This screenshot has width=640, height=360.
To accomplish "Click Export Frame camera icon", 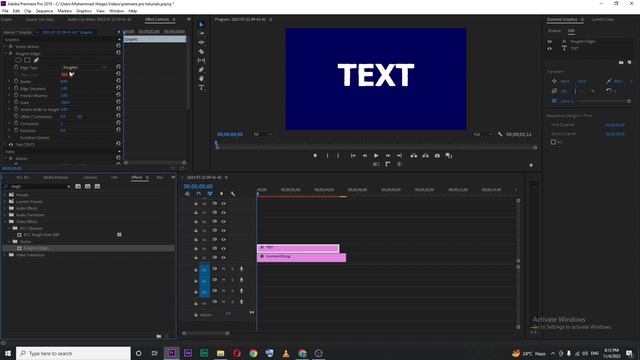I will point(437,156).
